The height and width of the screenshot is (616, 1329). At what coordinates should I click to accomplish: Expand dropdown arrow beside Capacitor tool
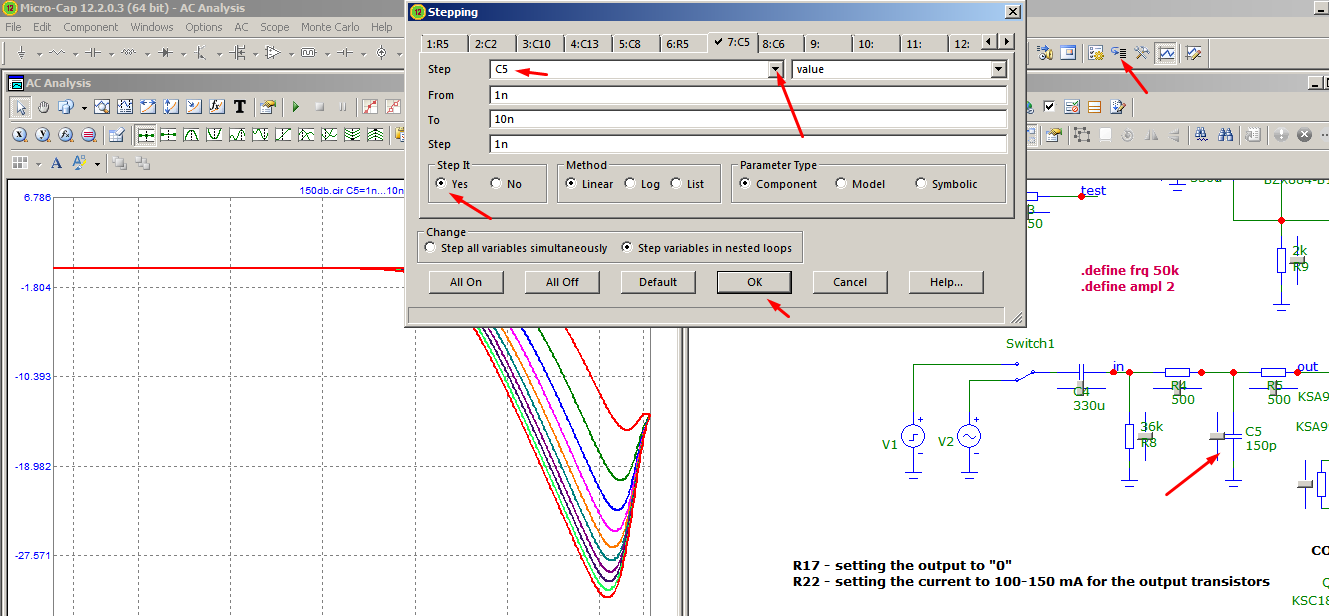coord(112,54)
